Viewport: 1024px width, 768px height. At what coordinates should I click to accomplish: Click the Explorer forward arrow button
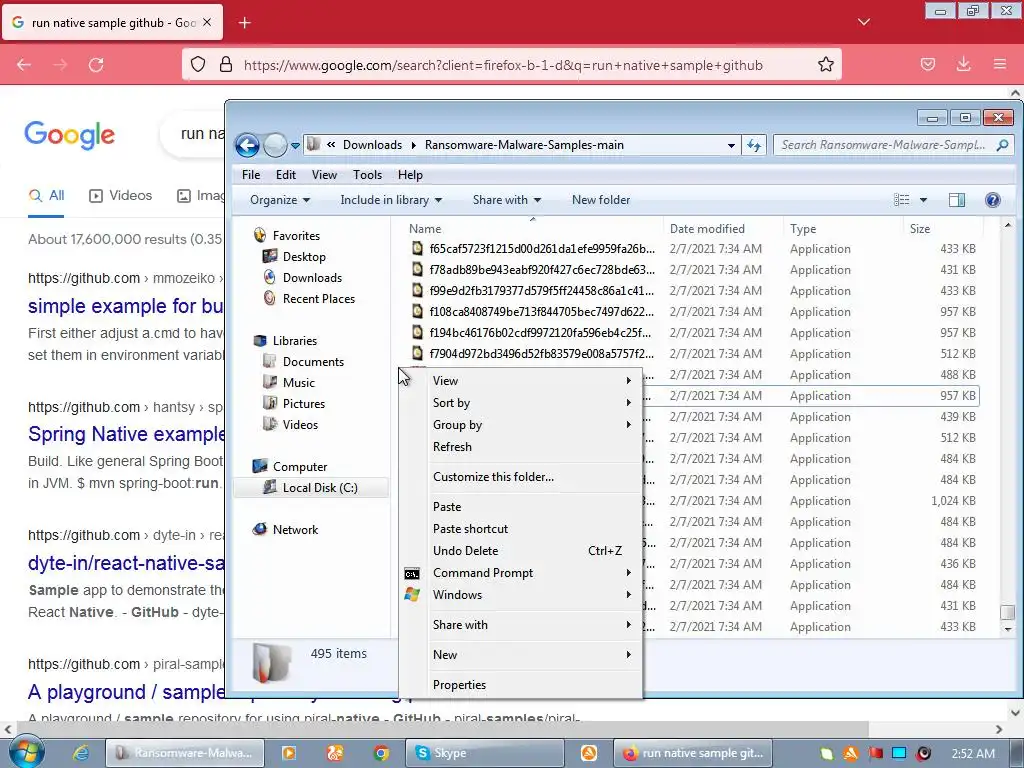[275, 145]
